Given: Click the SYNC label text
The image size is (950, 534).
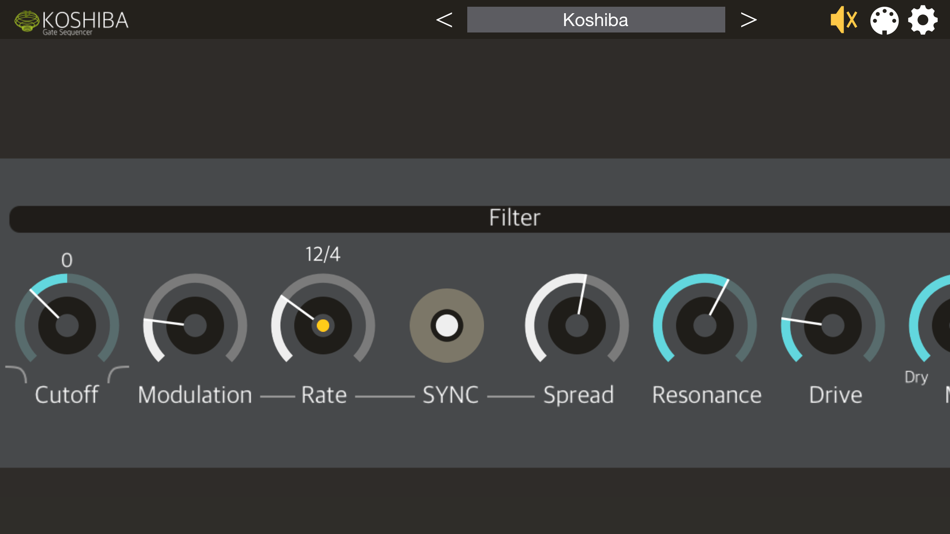Looking at the screenshot, I should click(x=450, y=395).
